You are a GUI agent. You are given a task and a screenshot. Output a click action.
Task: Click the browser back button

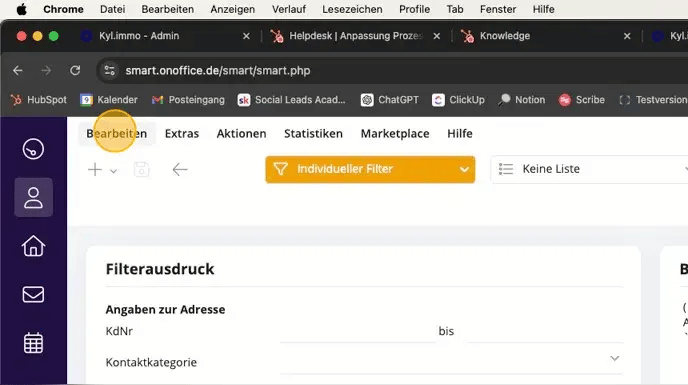(18, 70)
